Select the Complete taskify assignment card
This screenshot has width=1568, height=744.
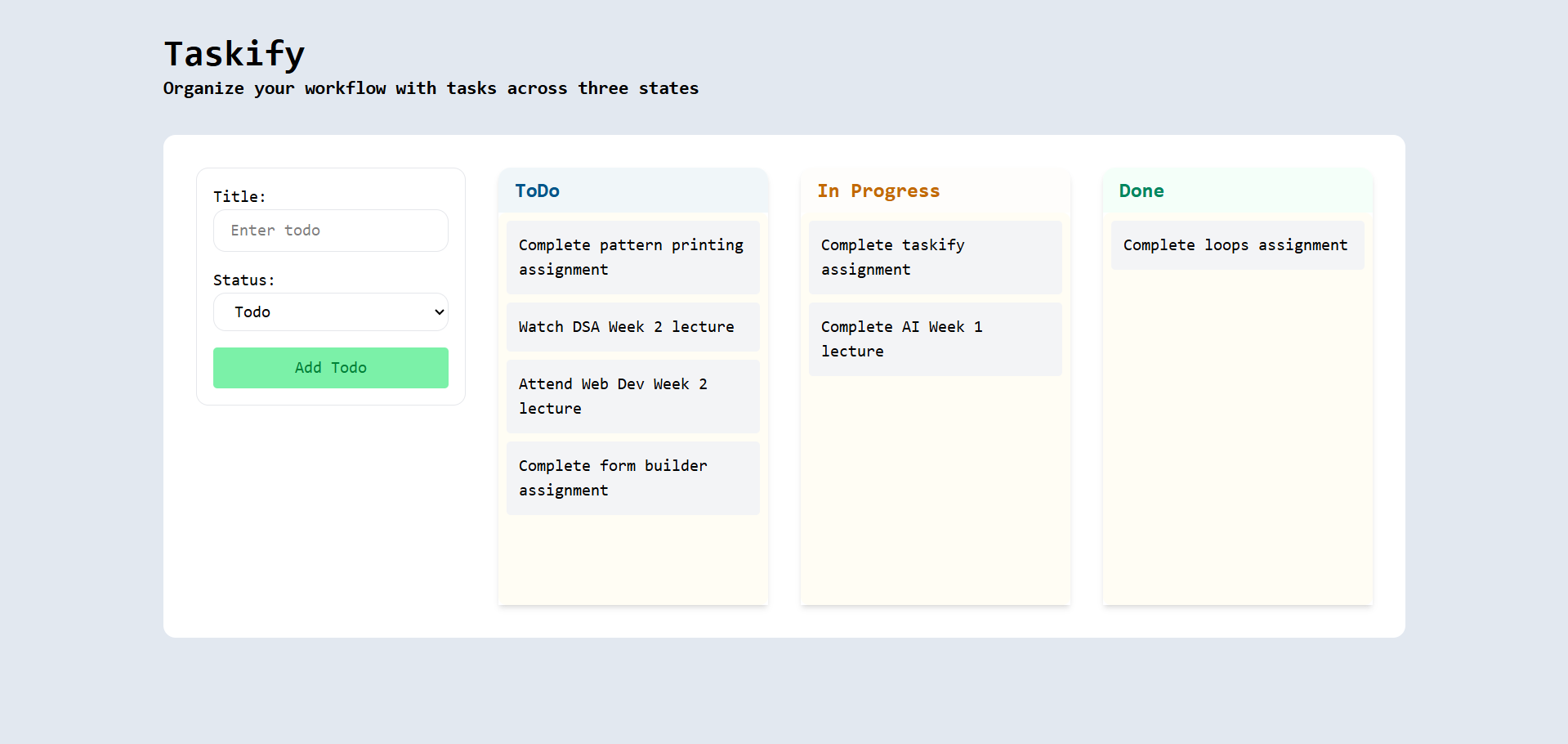[x=934, y=257]
